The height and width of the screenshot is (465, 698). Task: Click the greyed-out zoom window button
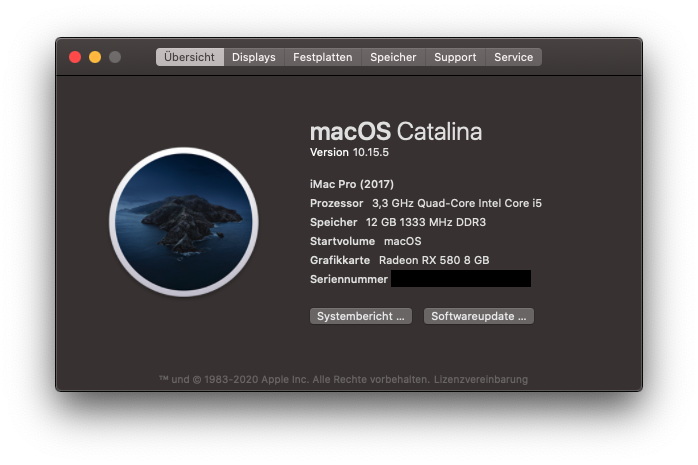point(115,57)
